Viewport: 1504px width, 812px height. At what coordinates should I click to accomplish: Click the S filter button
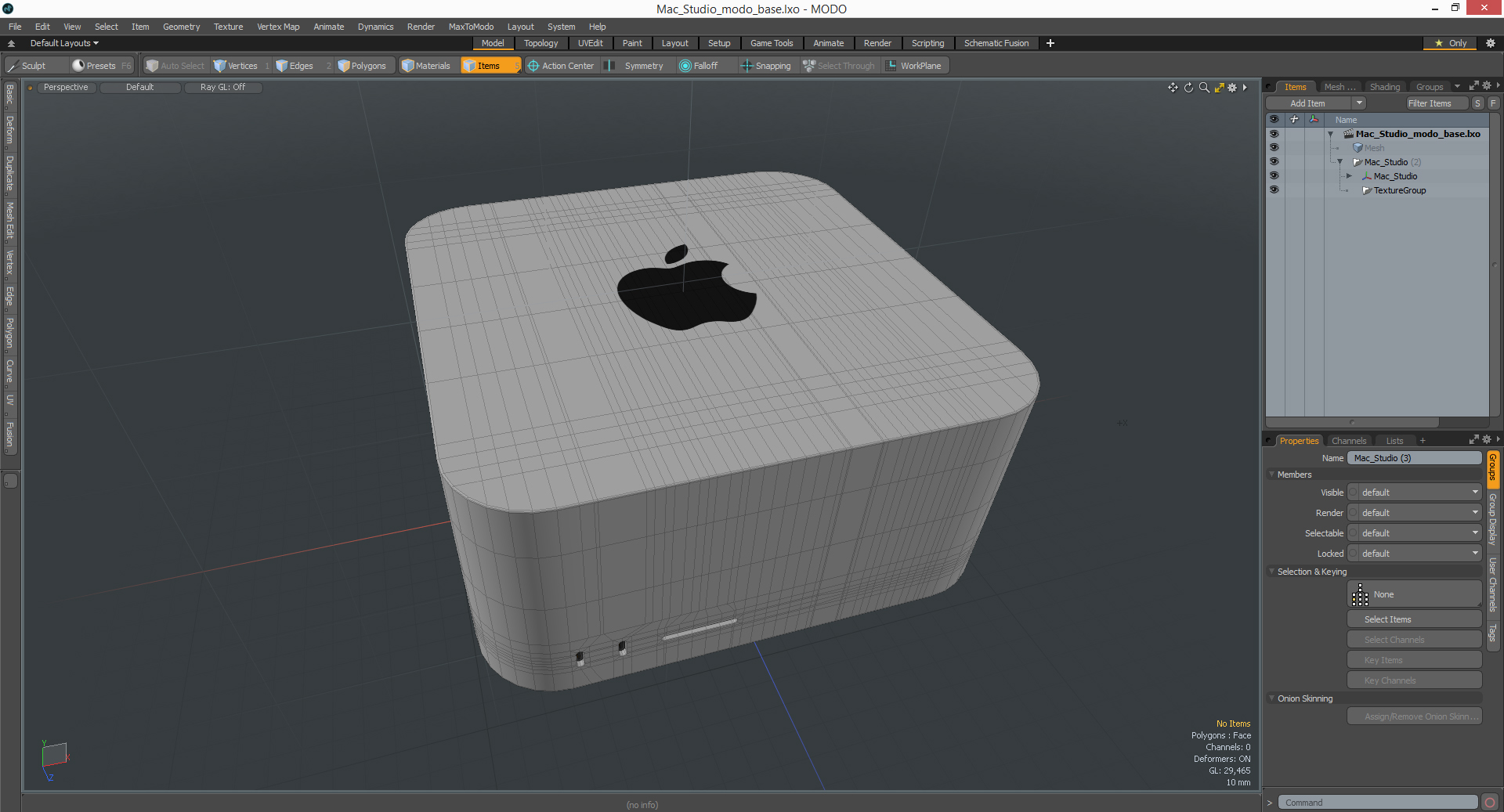tap(1477, 103)
